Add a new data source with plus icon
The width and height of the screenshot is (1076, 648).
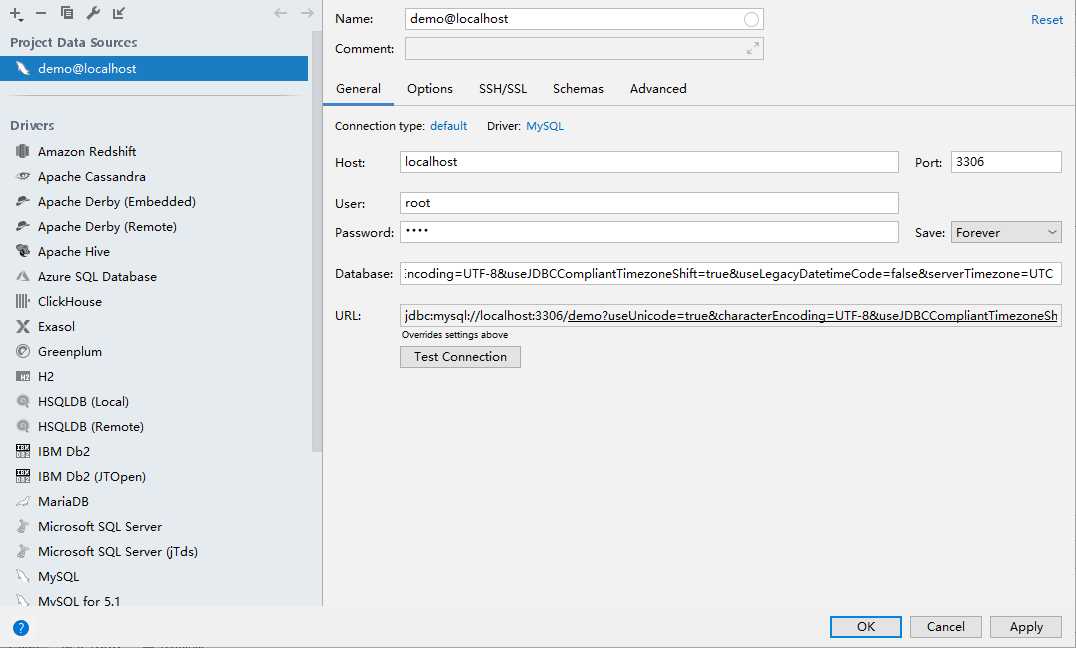(16, 13)
